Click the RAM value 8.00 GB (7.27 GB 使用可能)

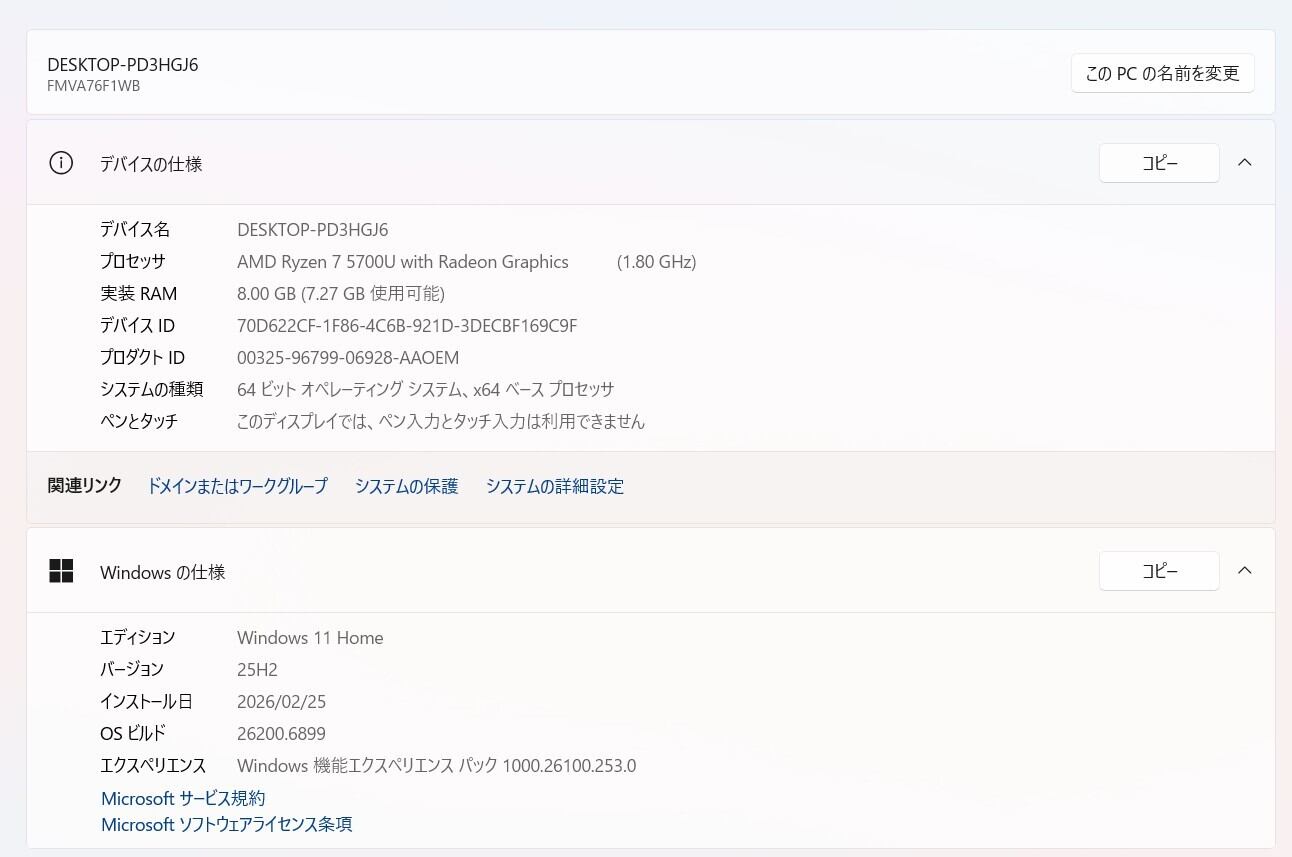[x=341, y=294]
